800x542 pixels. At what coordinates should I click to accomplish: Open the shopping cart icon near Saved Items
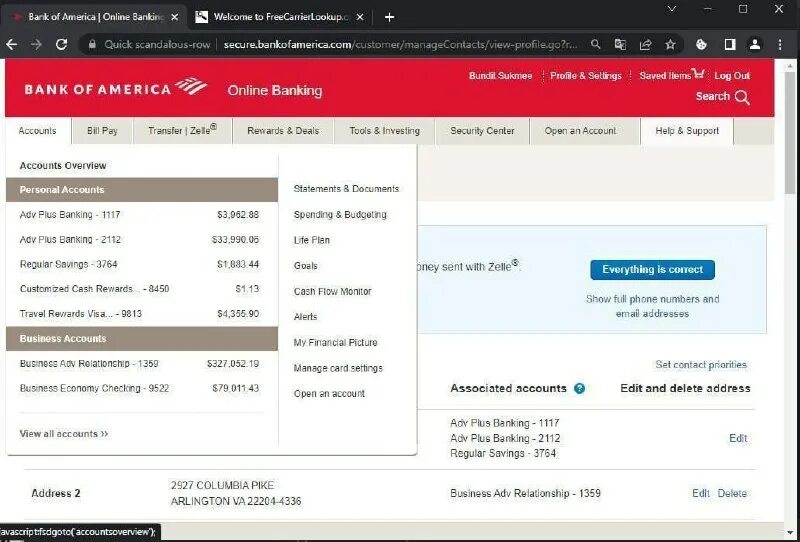698,73
